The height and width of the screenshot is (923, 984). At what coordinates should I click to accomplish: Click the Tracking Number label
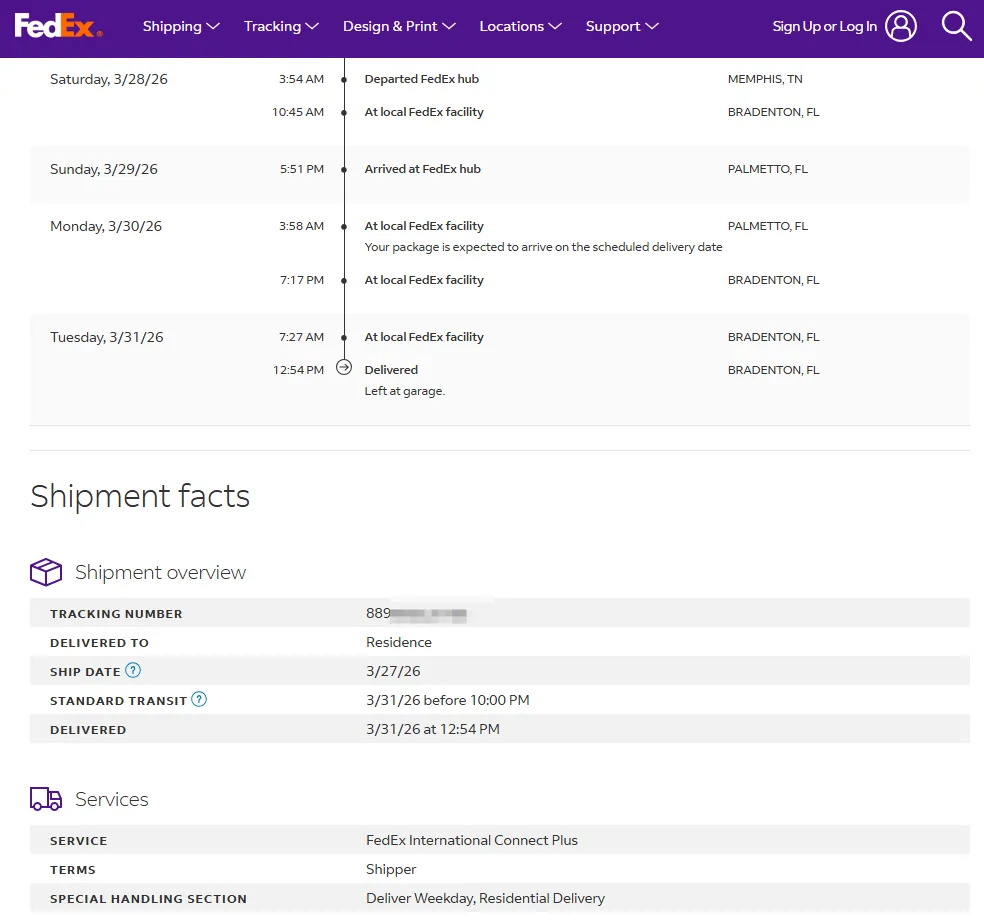point(116,614)
